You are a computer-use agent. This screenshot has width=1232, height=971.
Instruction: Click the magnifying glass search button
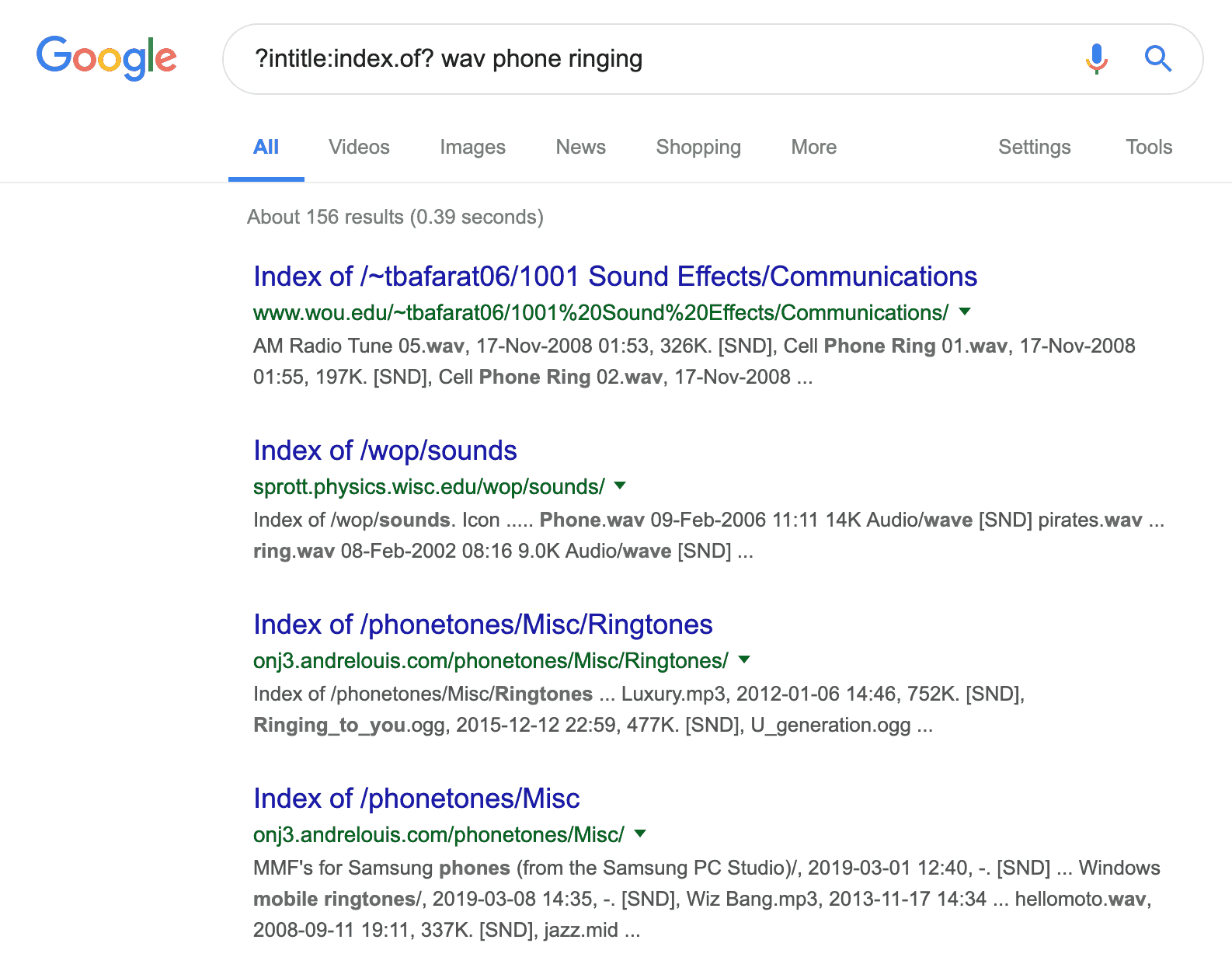pos(1157,58)
